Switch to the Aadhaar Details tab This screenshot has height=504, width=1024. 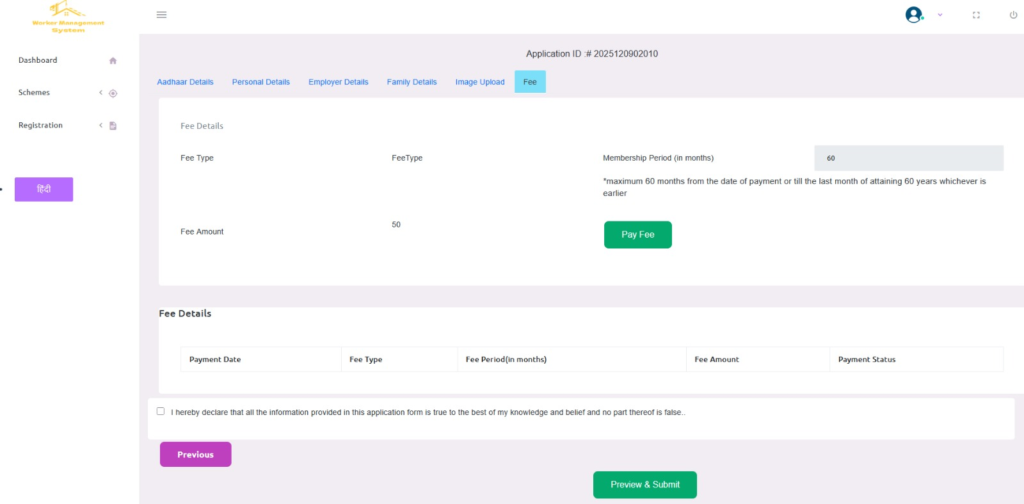pyautogui.click(x=185, y=82)
